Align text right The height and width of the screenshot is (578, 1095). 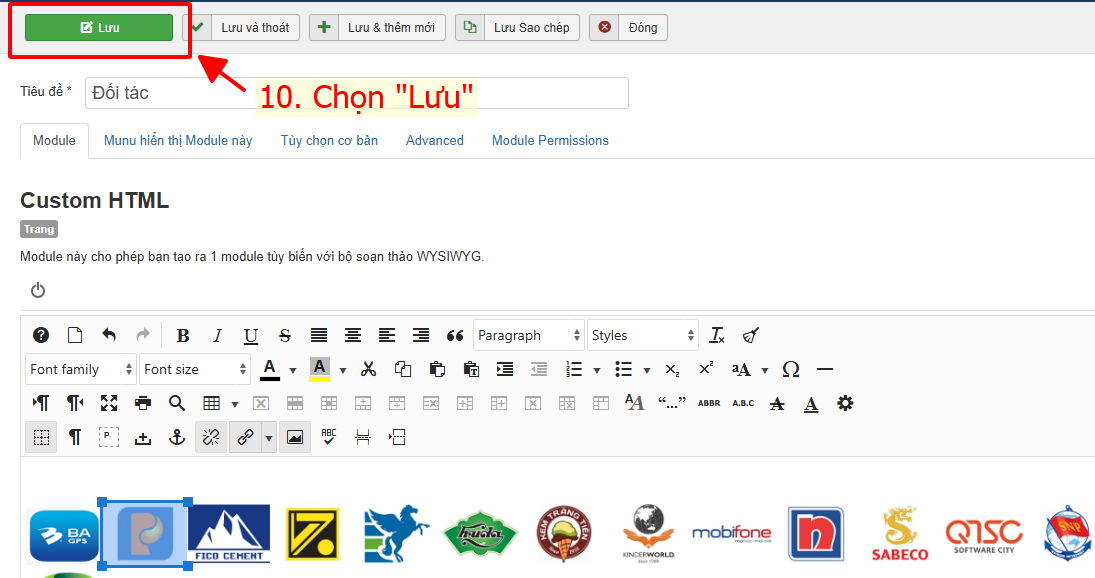click(x=420, y=336)
